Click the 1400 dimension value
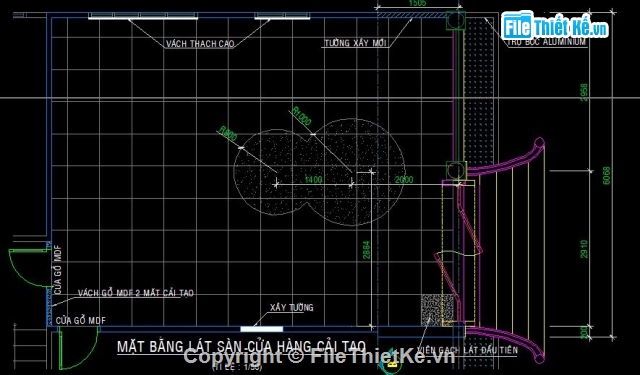640x375 pixels. coord(313,180)
